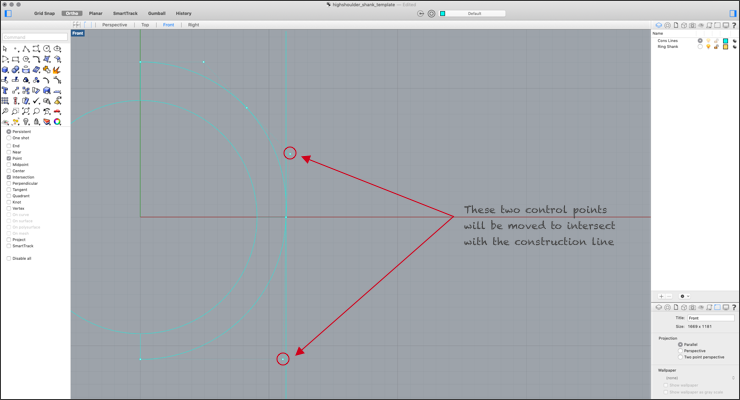Select the arrow pointer selection tool
The image size is (740, 400).
(x=5, y=49)
